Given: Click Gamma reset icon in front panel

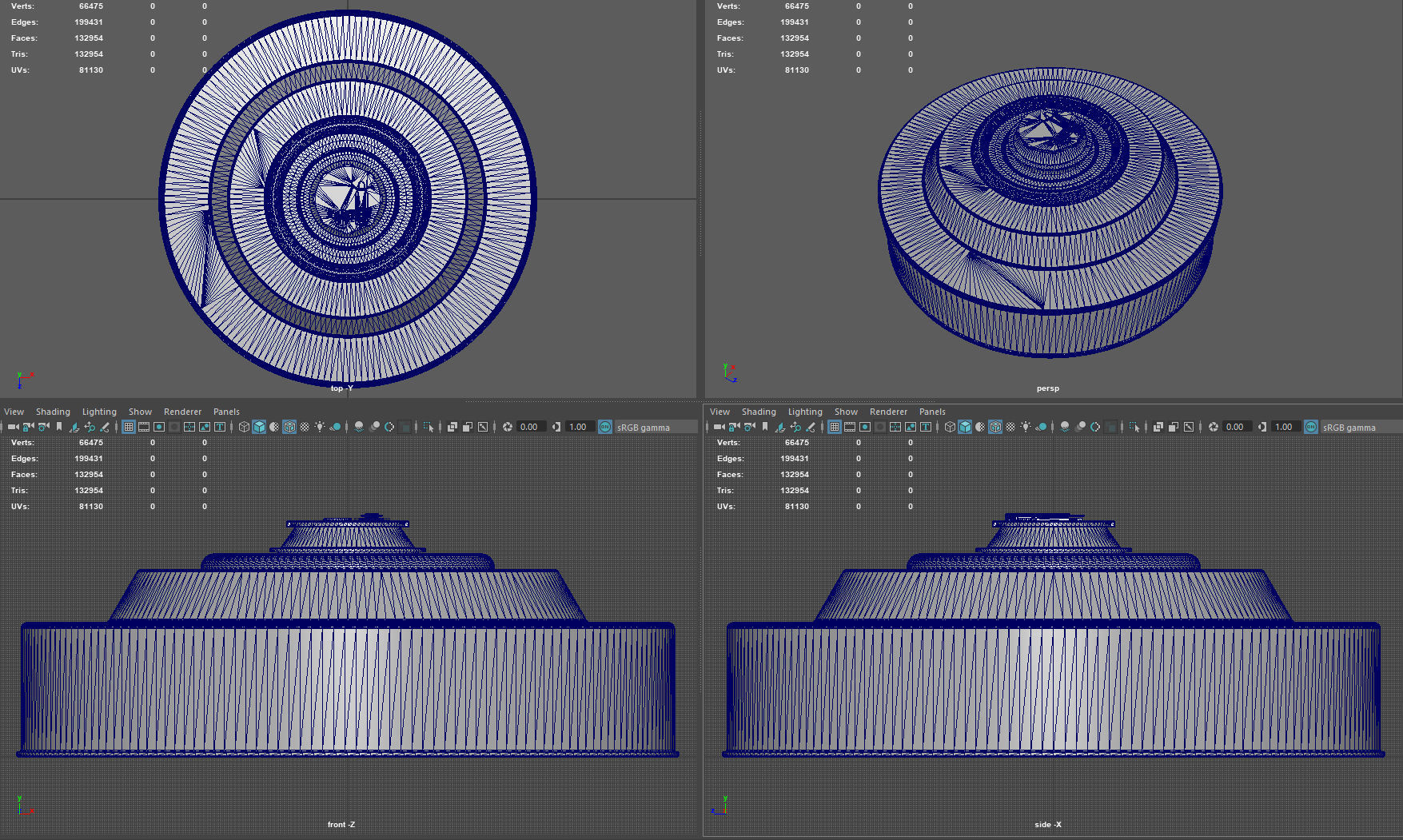Looking at the screenshot, I should (556, 427).
